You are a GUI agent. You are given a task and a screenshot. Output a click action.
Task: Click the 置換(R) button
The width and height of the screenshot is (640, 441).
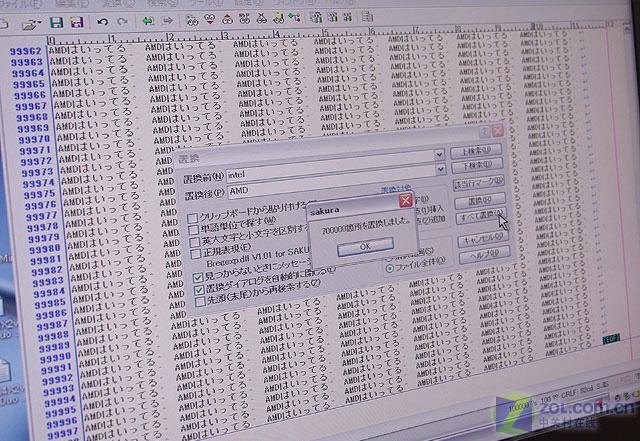point(480,200)
